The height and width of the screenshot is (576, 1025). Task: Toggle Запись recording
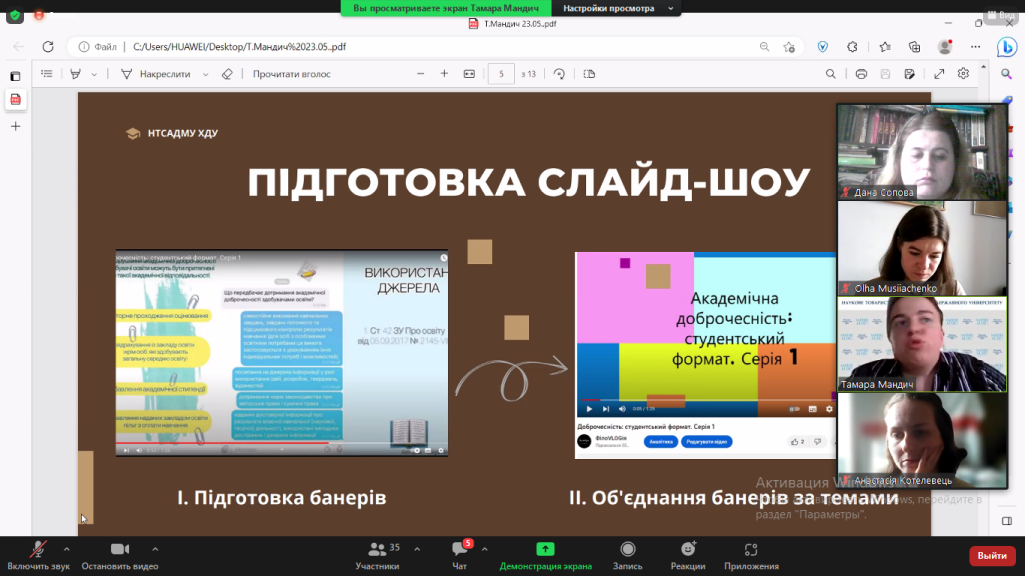tap(628, 556)
